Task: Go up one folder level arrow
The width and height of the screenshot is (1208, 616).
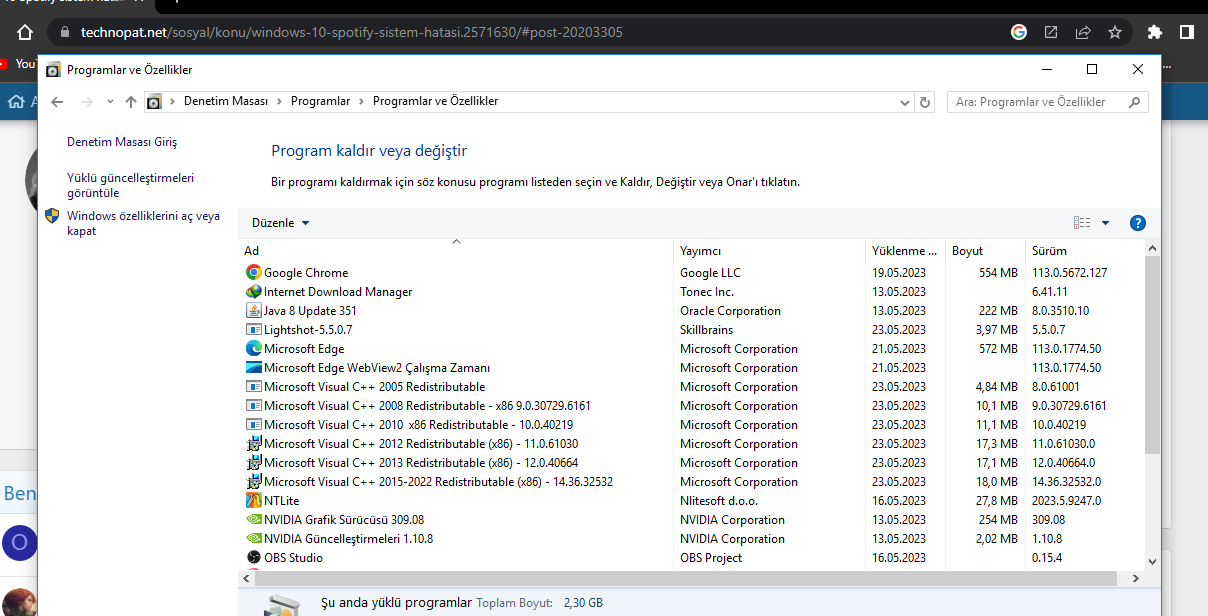Action: (x=130, y=102)
